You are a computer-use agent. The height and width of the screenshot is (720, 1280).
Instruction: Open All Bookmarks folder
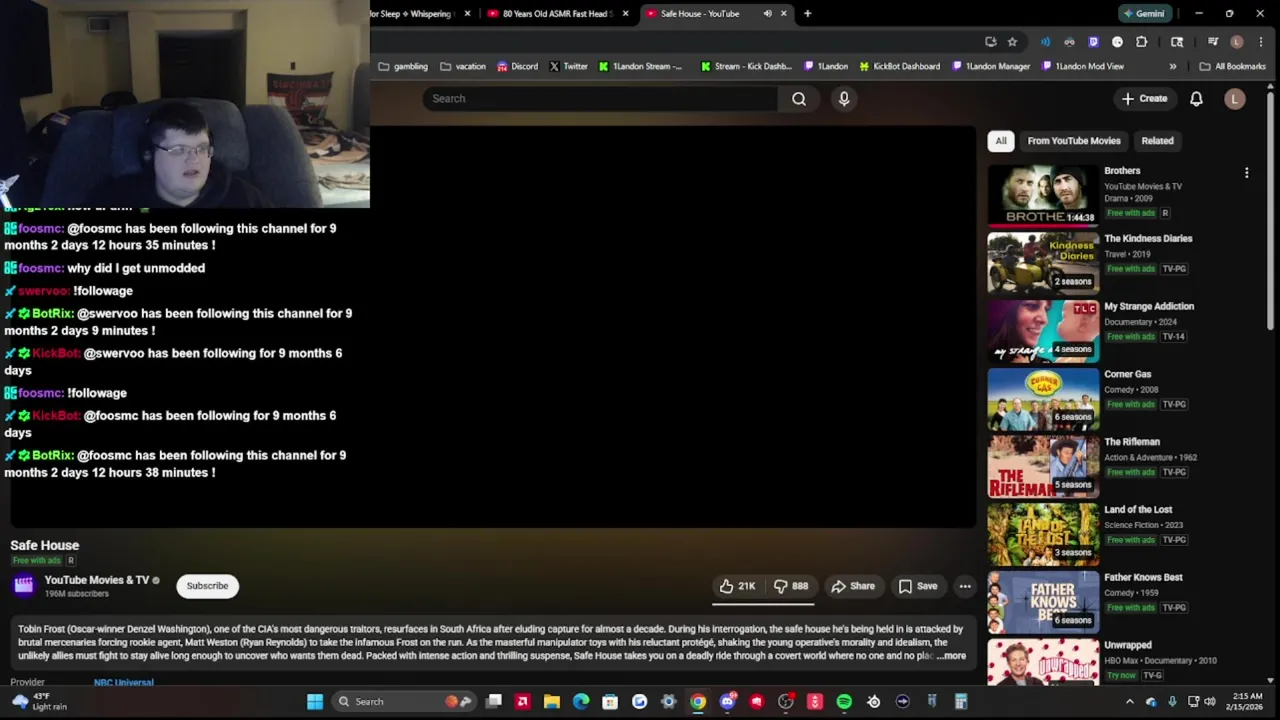tap(1232, 66)
